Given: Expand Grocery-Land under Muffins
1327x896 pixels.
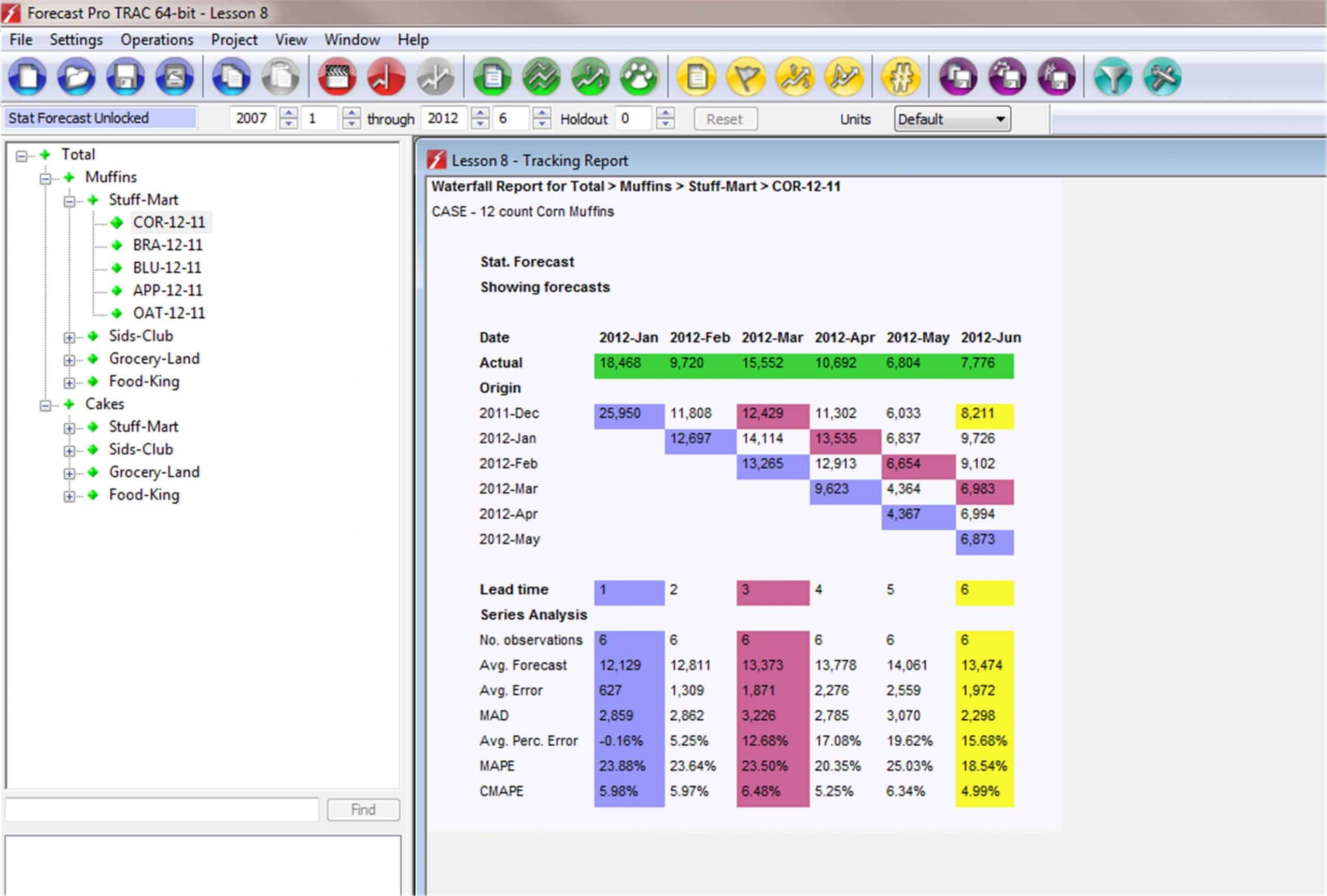Looking at the screenshot, I should (69, 360).
